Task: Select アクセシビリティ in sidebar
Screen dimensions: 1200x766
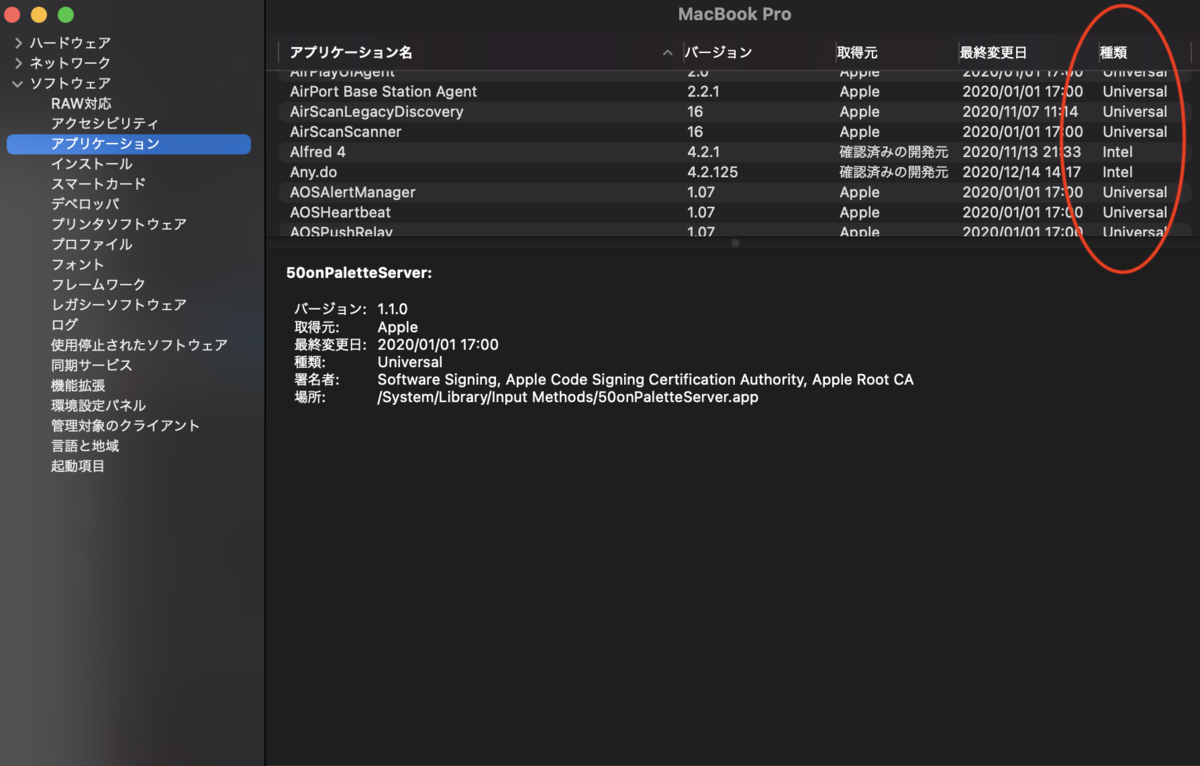Action: (105, 123)
